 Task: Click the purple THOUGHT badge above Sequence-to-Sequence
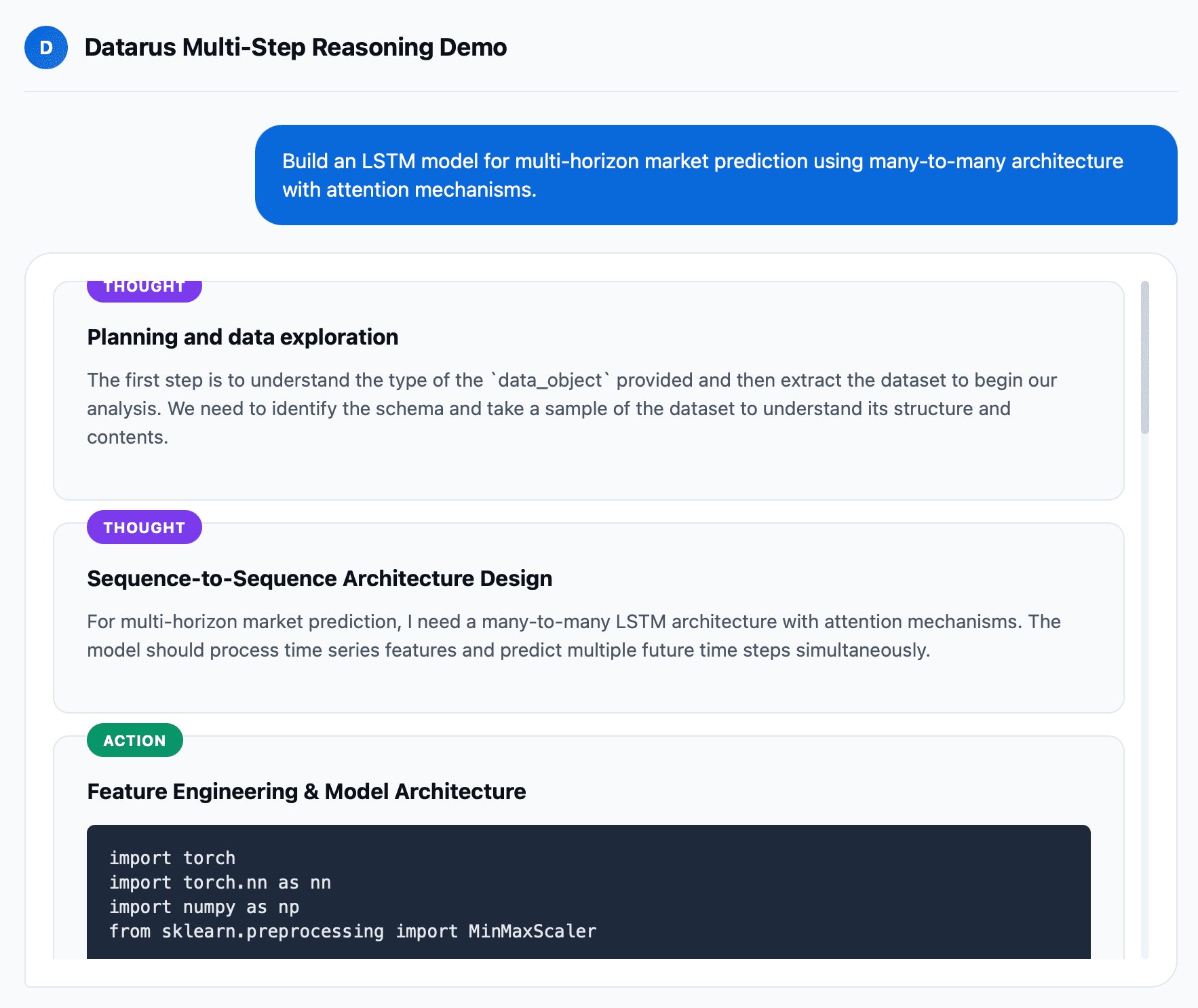click(x=144, y=527)
